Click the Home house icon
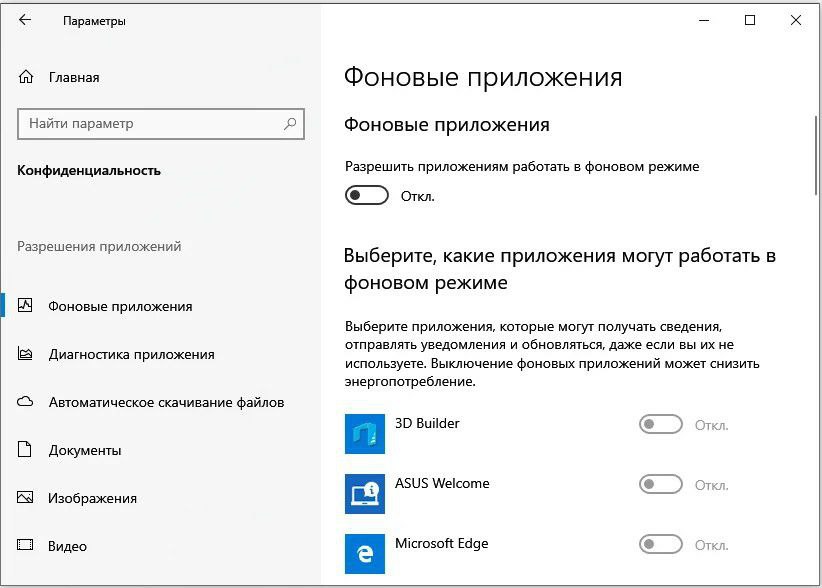This screenshot has width=822, height=588. [x=26, y=77]
